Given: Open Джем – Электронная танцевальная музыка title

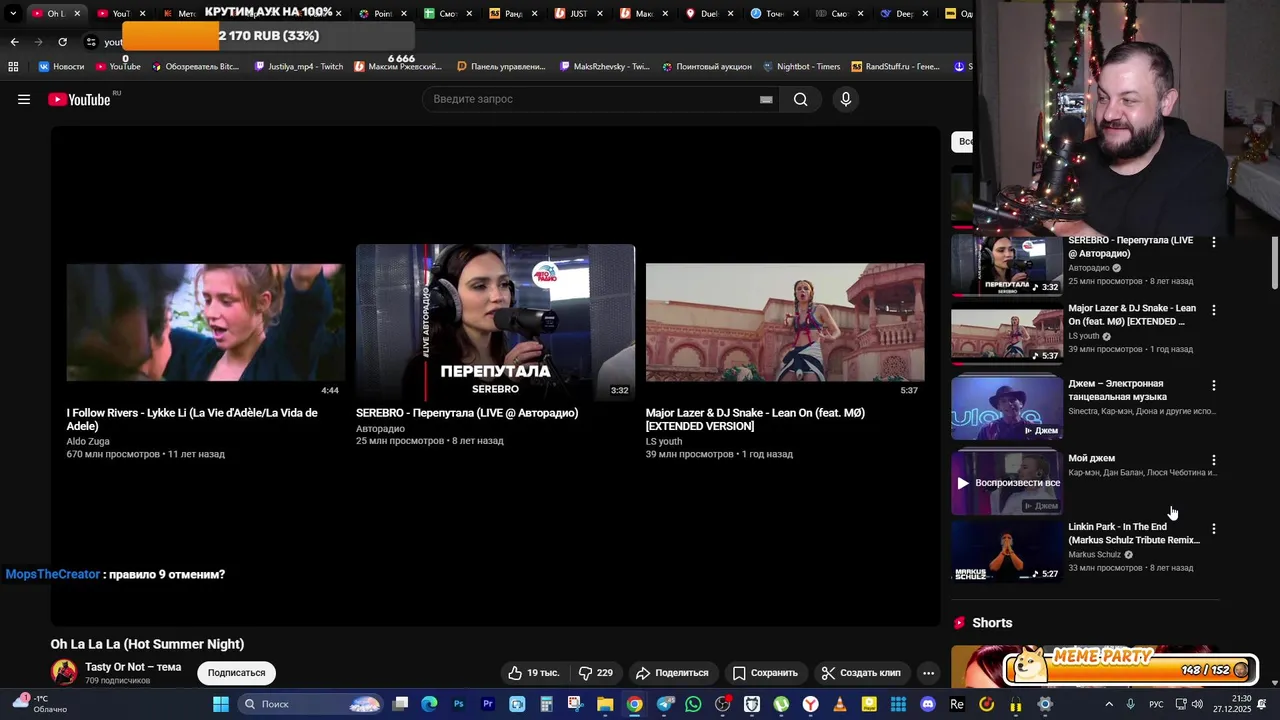Looking at the screenshot, I should click(1117, 390).
